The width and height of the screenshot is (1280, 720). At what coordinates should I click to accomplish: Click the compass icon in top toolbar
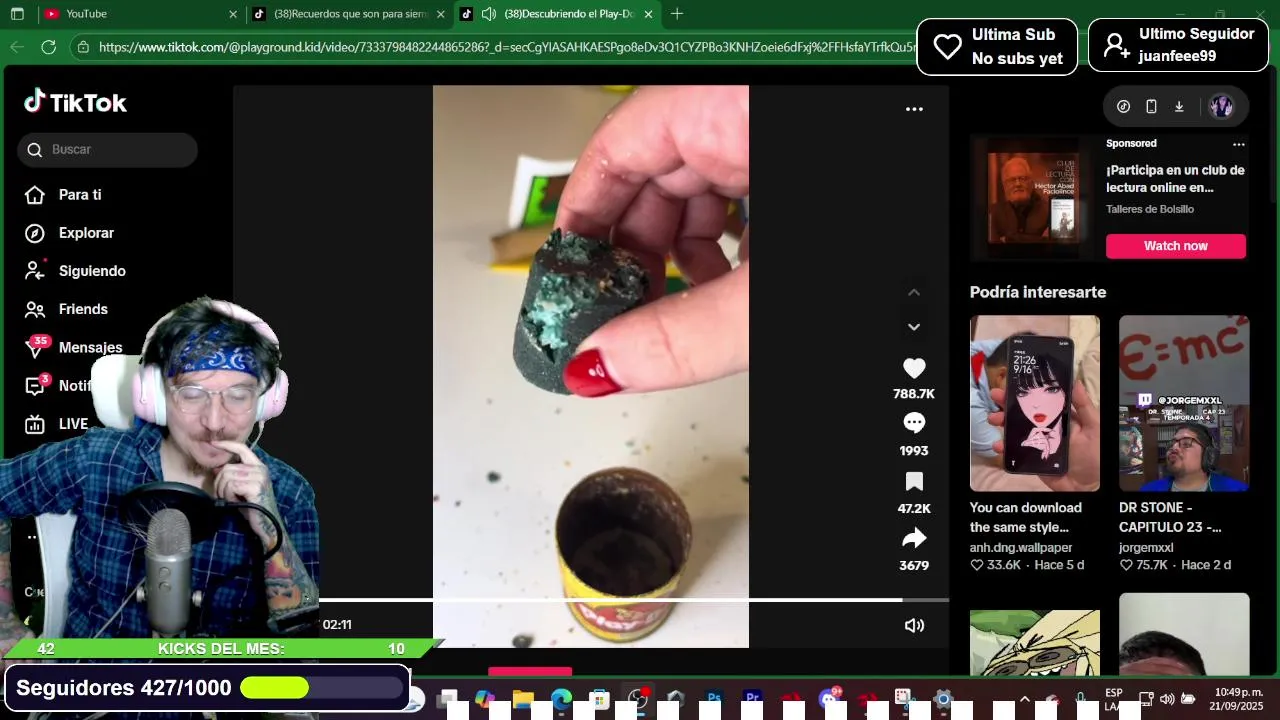click(x=1123, y=107)
